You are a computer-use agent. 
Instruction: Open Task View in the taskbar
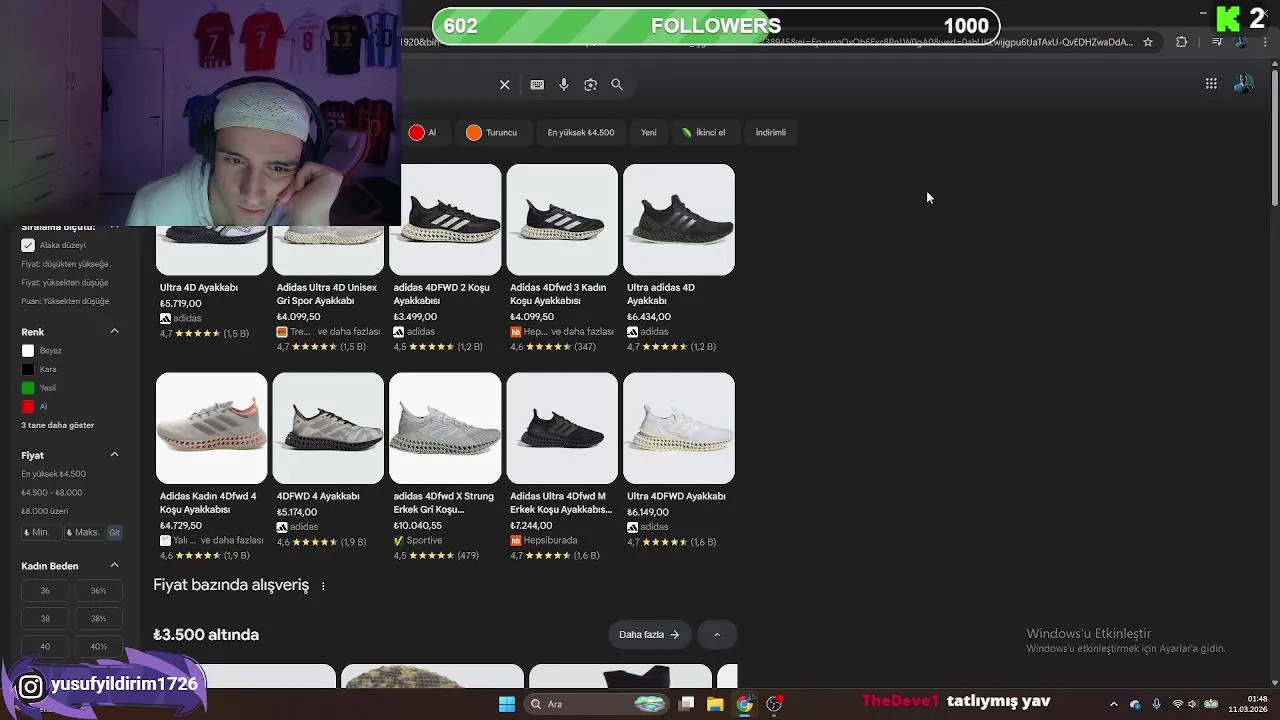[687, 704]
